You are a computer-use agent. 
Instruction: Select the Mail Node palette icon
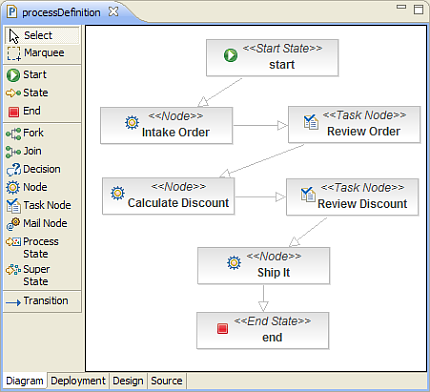tap(13, 224)
